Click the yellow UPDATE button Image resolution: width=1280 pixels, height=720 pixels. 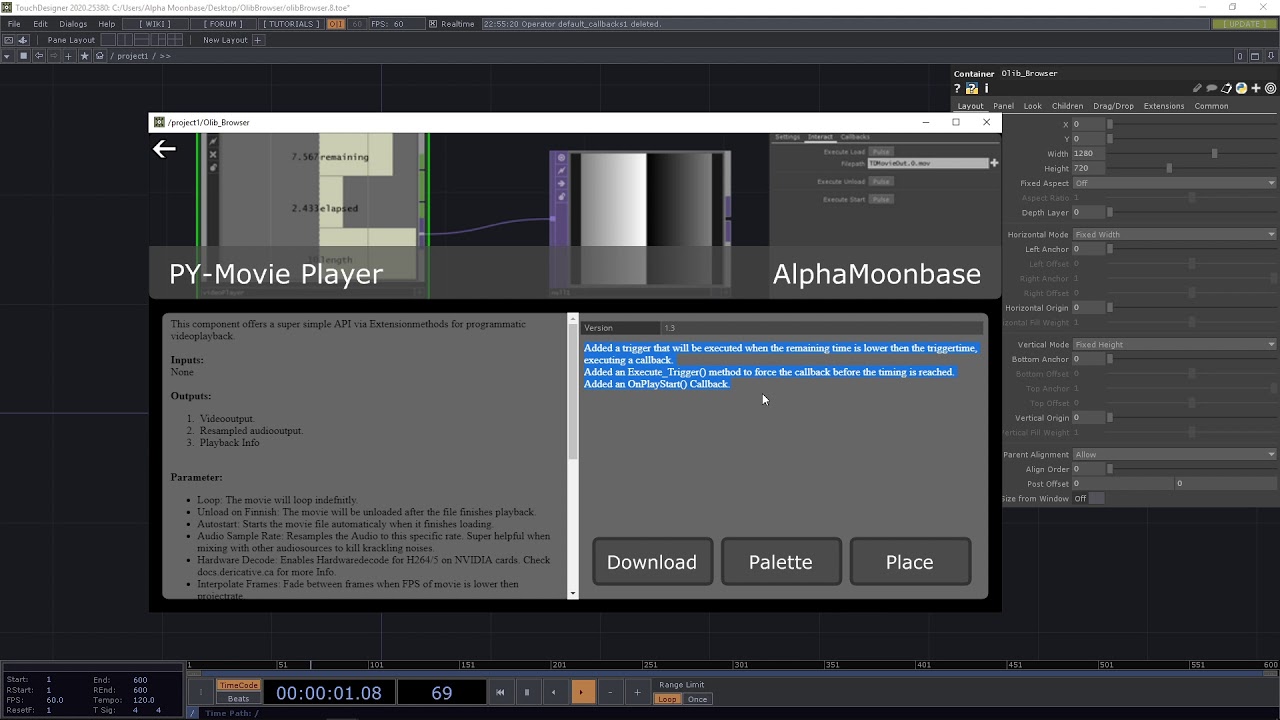point(1244,24)
